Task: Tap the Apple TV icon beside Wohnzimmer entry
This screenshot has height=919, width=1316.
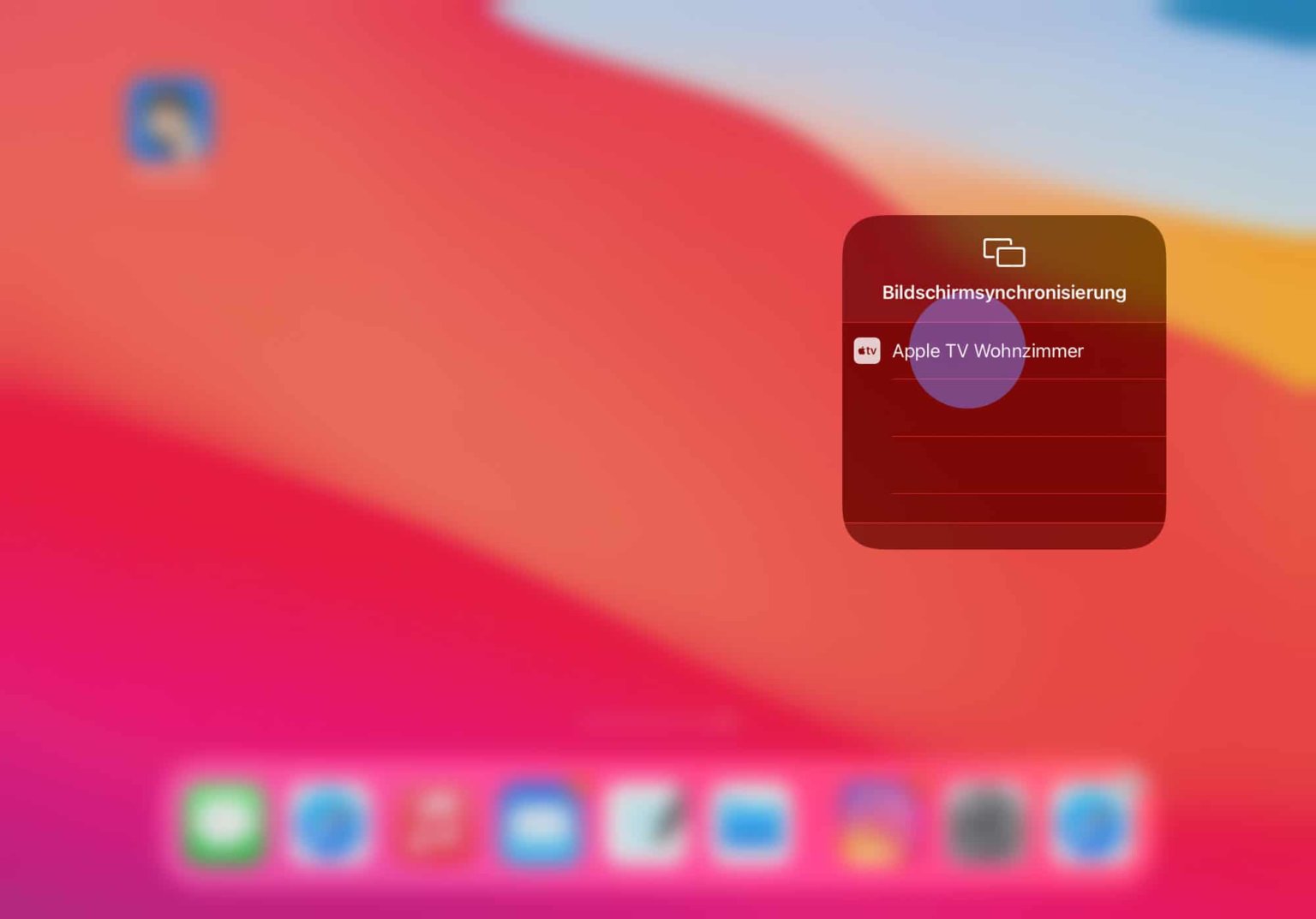Action: [866, 350]
